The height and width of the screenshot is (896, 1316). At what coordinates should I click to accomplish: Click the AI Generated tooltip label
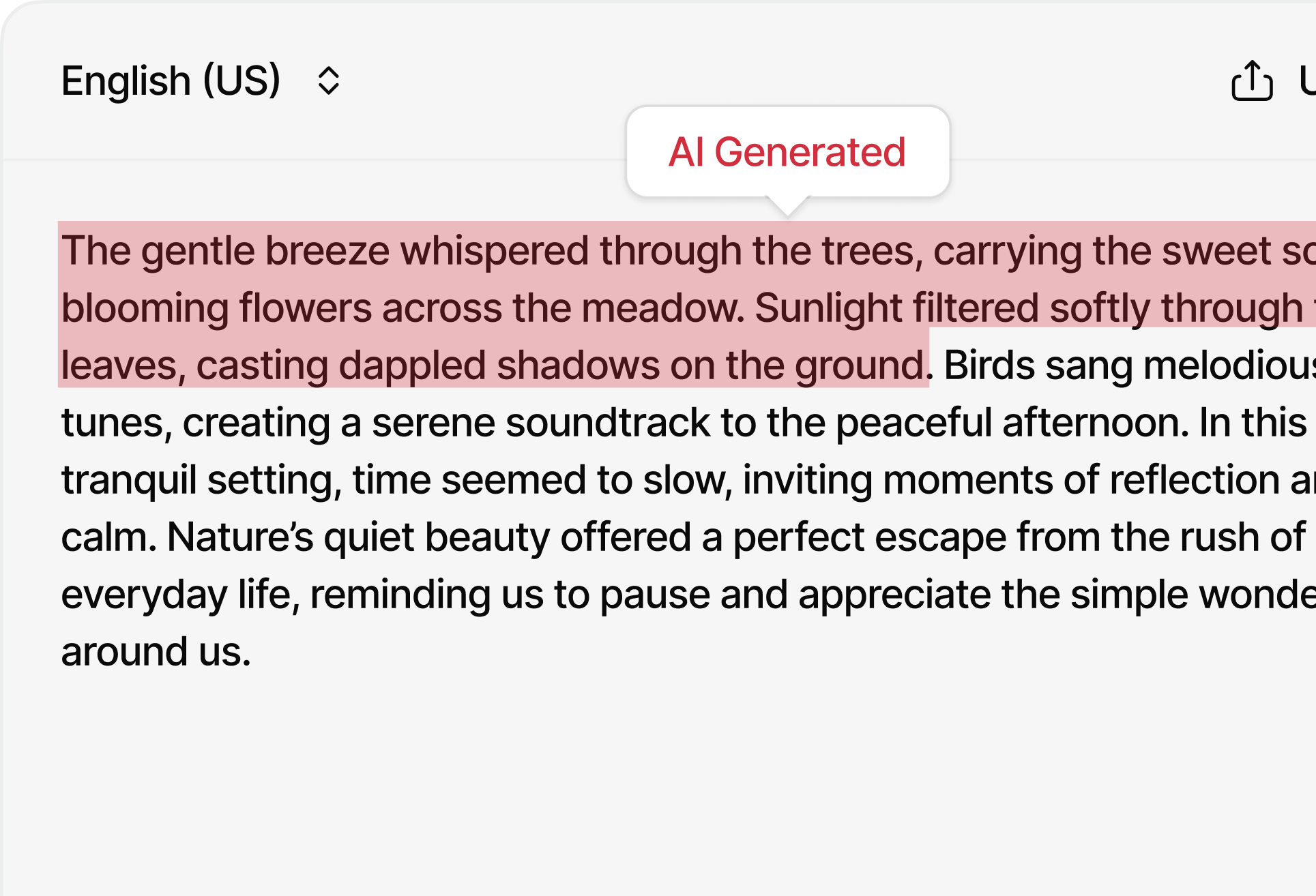(x=787, y=151)
